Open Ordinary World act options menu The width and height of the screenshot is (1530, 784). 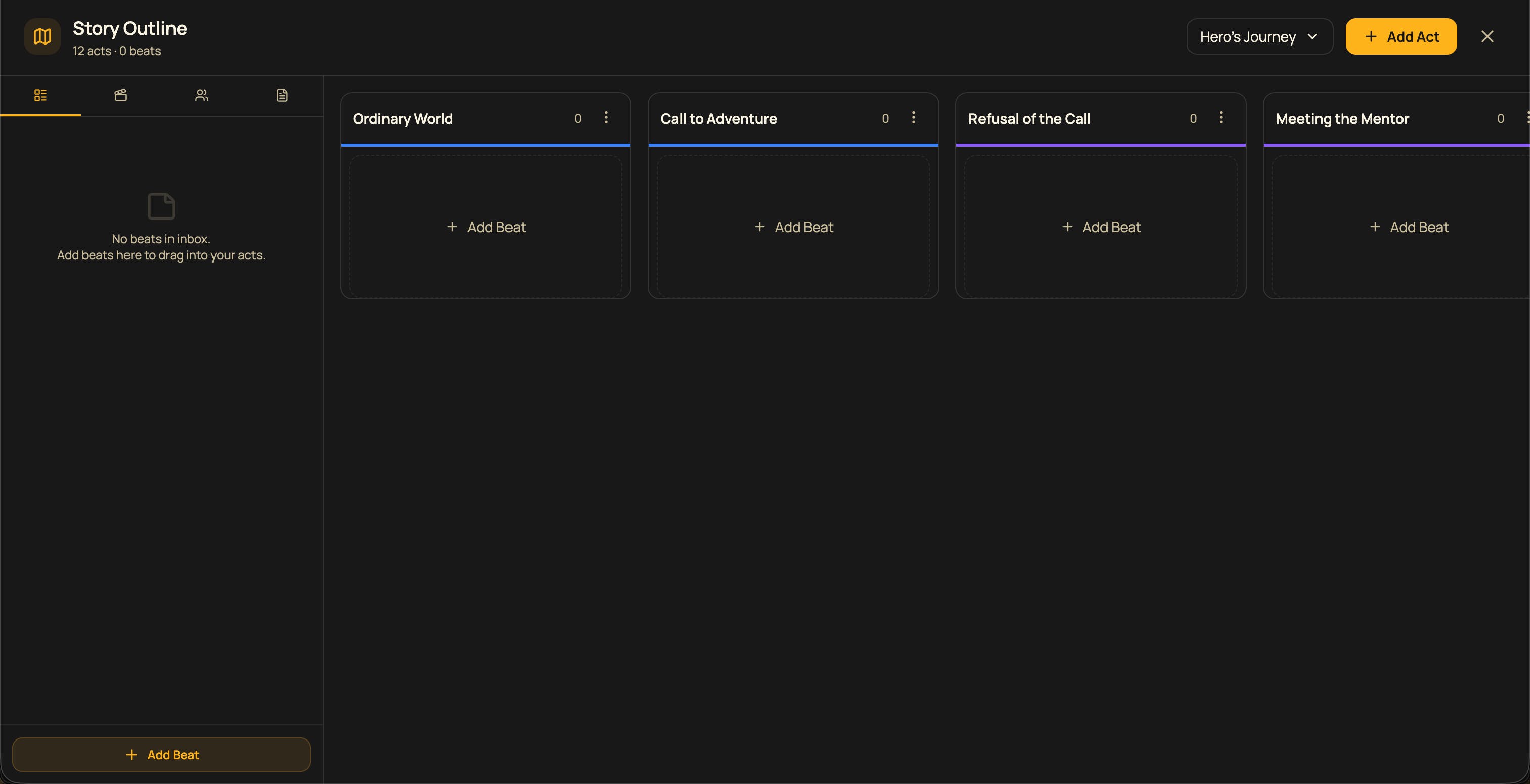(606, 117)
